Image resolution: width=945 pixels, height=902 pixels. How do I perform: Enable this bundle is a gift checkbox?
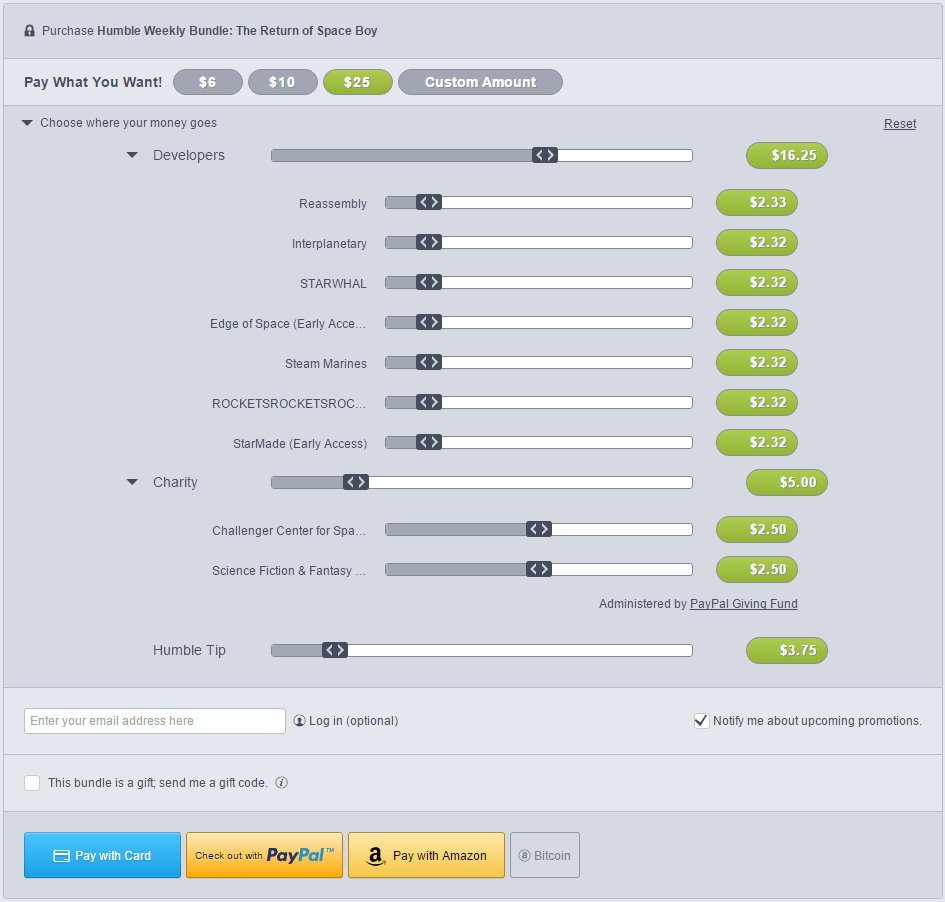click(x=33, y=783)
